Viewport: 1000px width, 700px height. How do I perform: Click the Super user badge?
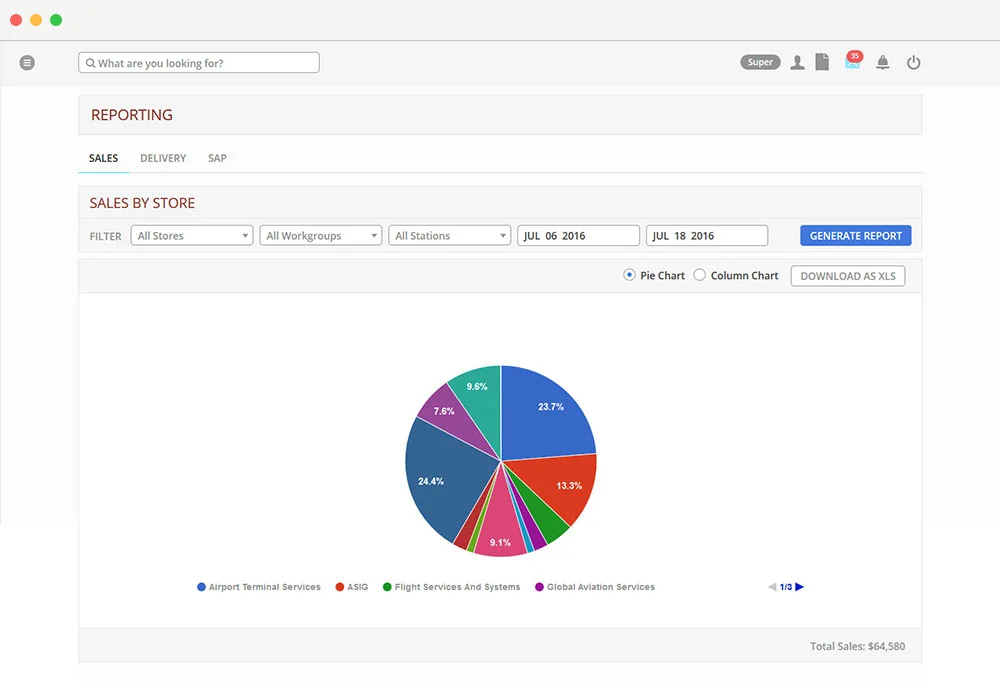760,61
